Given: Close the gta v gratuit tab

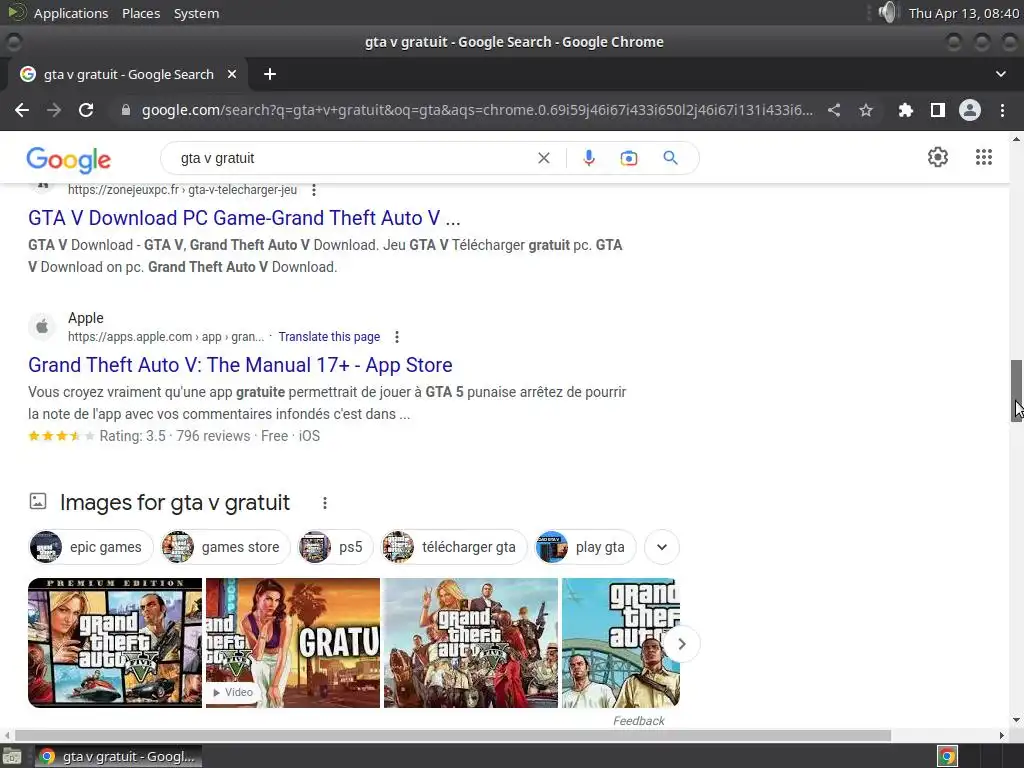Looking at the screenshot, I should [x=231, y=74].
